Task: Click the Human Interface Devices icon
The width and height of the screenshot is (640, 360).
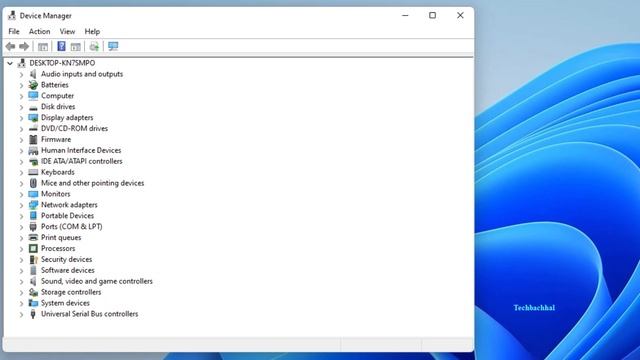Action: tap(33, 151)
